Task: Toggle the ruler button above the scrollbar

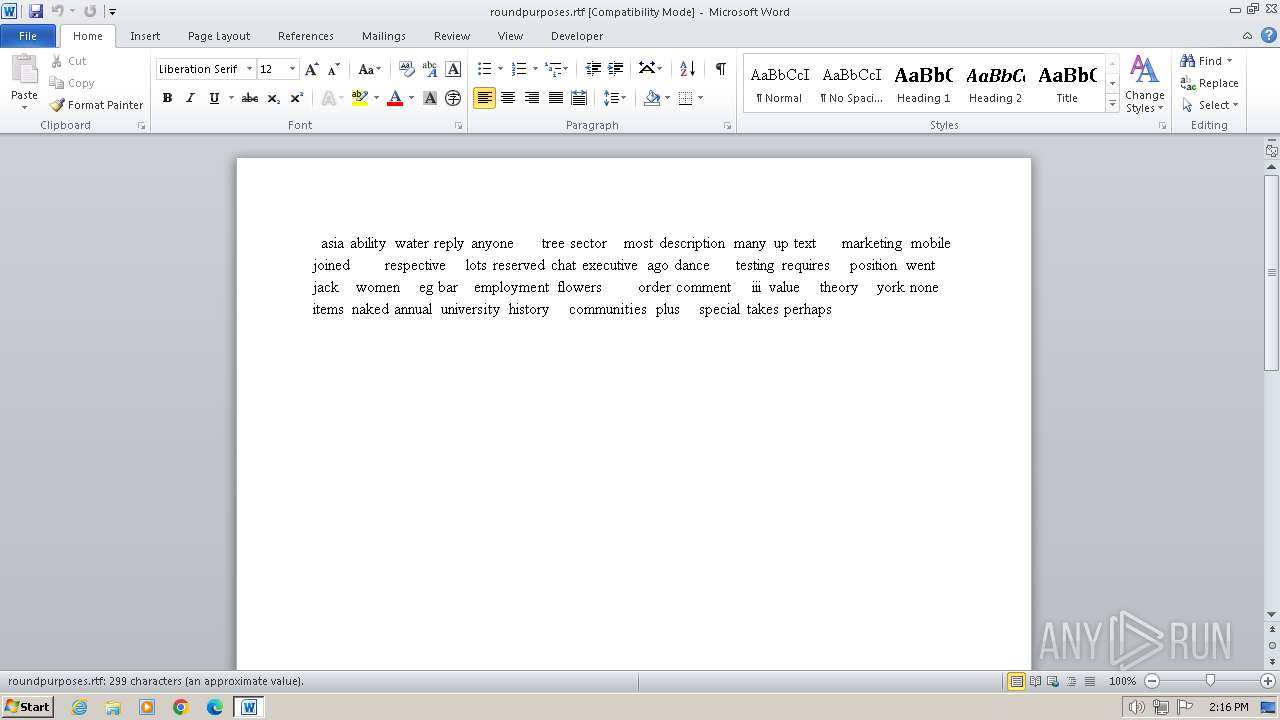Action: [1271, 151]
